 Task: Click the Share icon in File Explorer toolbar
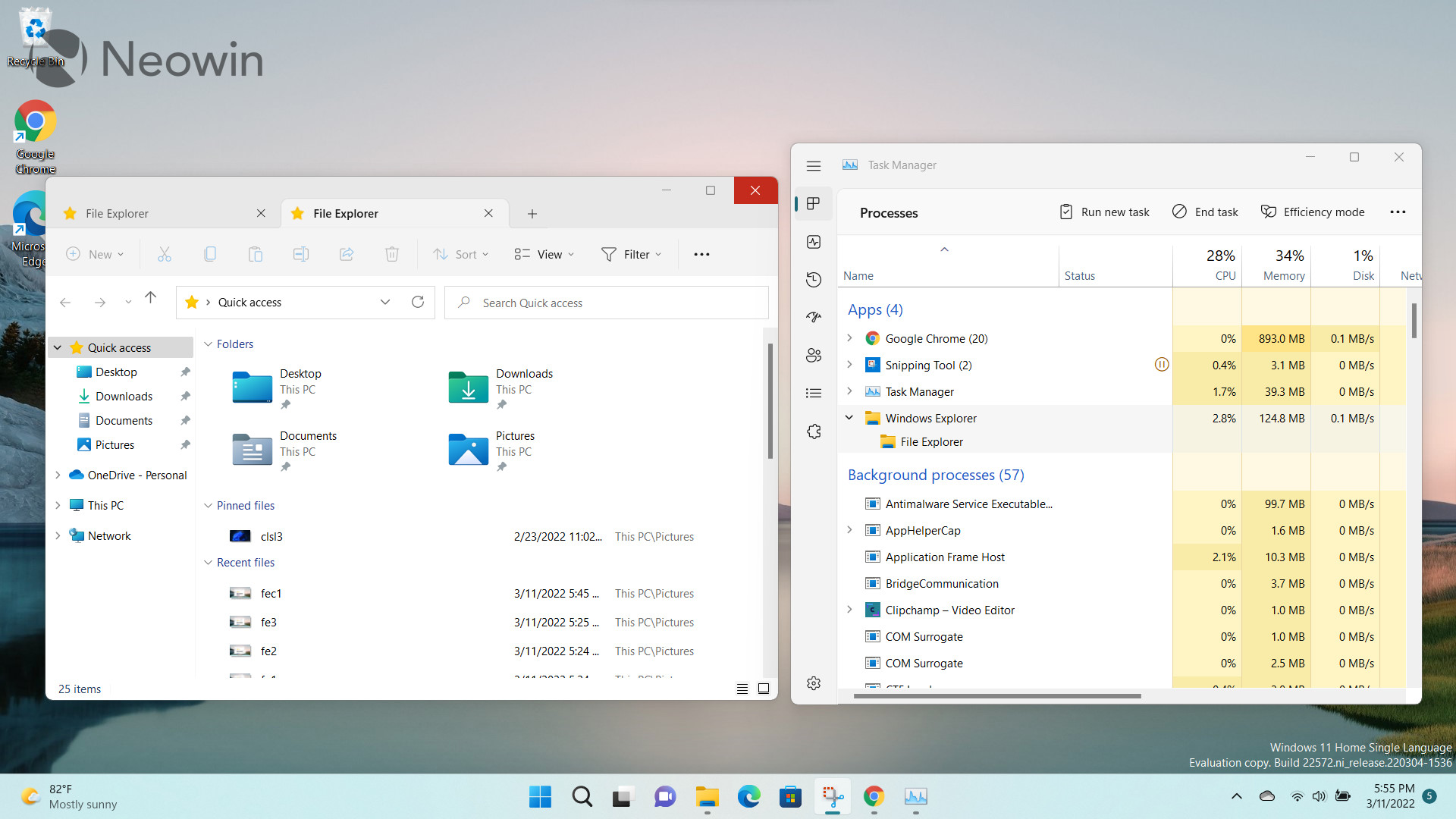click(x=347, y=254)
